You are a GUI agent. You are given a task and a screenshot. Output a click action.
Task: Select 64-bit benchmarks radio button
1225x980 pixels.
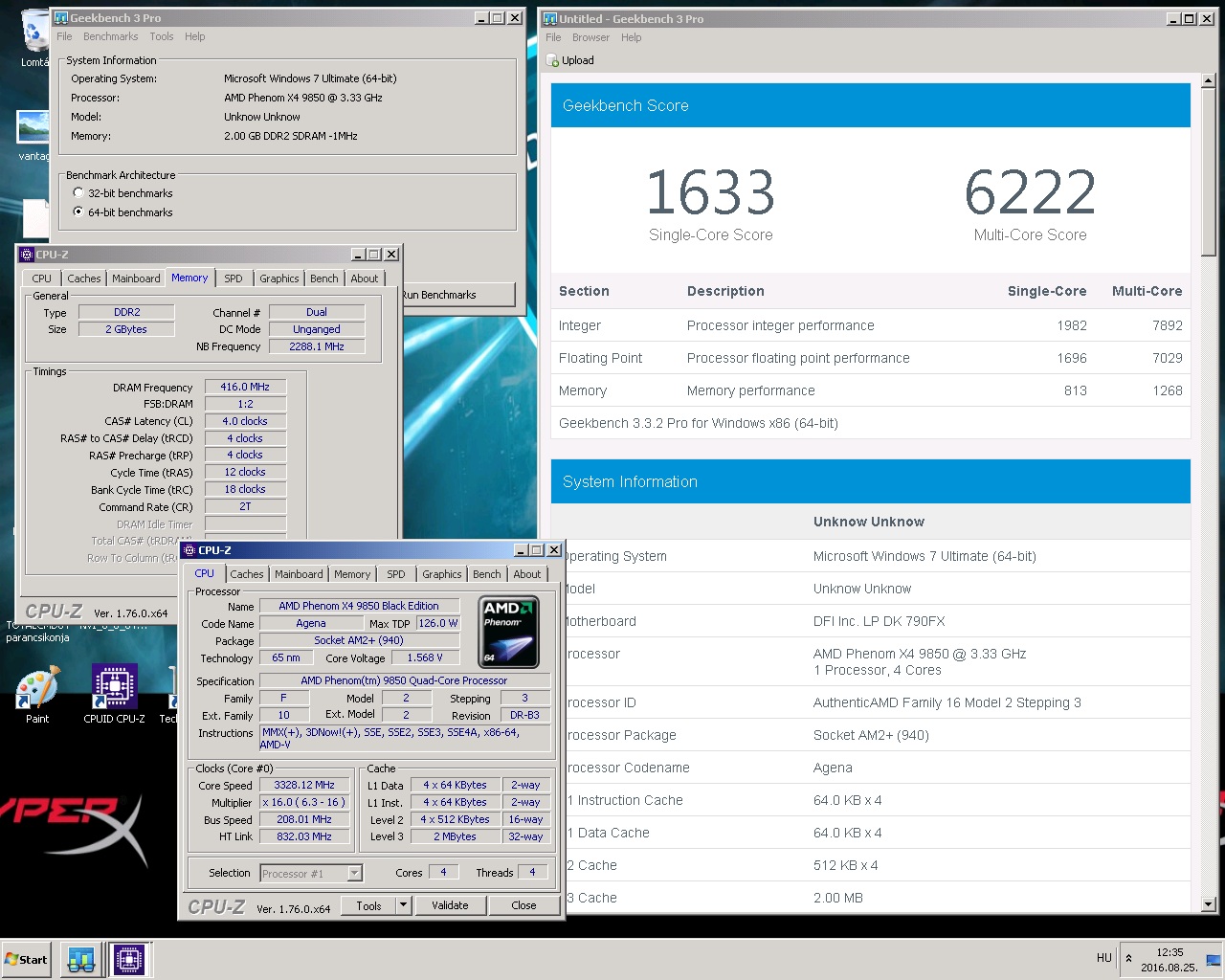(x=78, y=212)
